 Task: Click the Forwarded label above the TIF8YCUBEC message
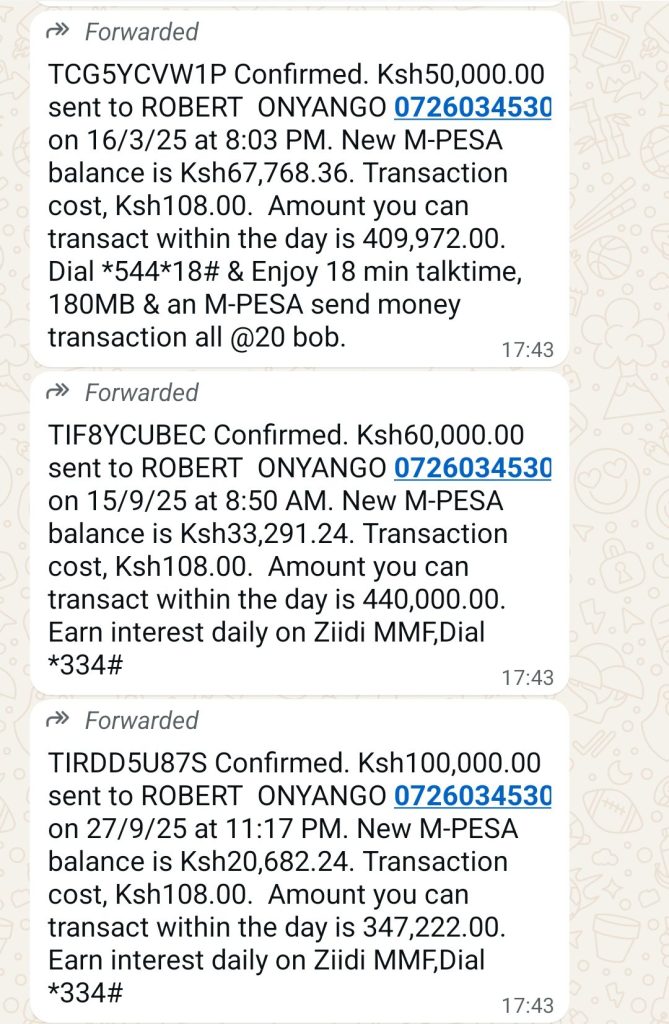(x=142, y=392)
